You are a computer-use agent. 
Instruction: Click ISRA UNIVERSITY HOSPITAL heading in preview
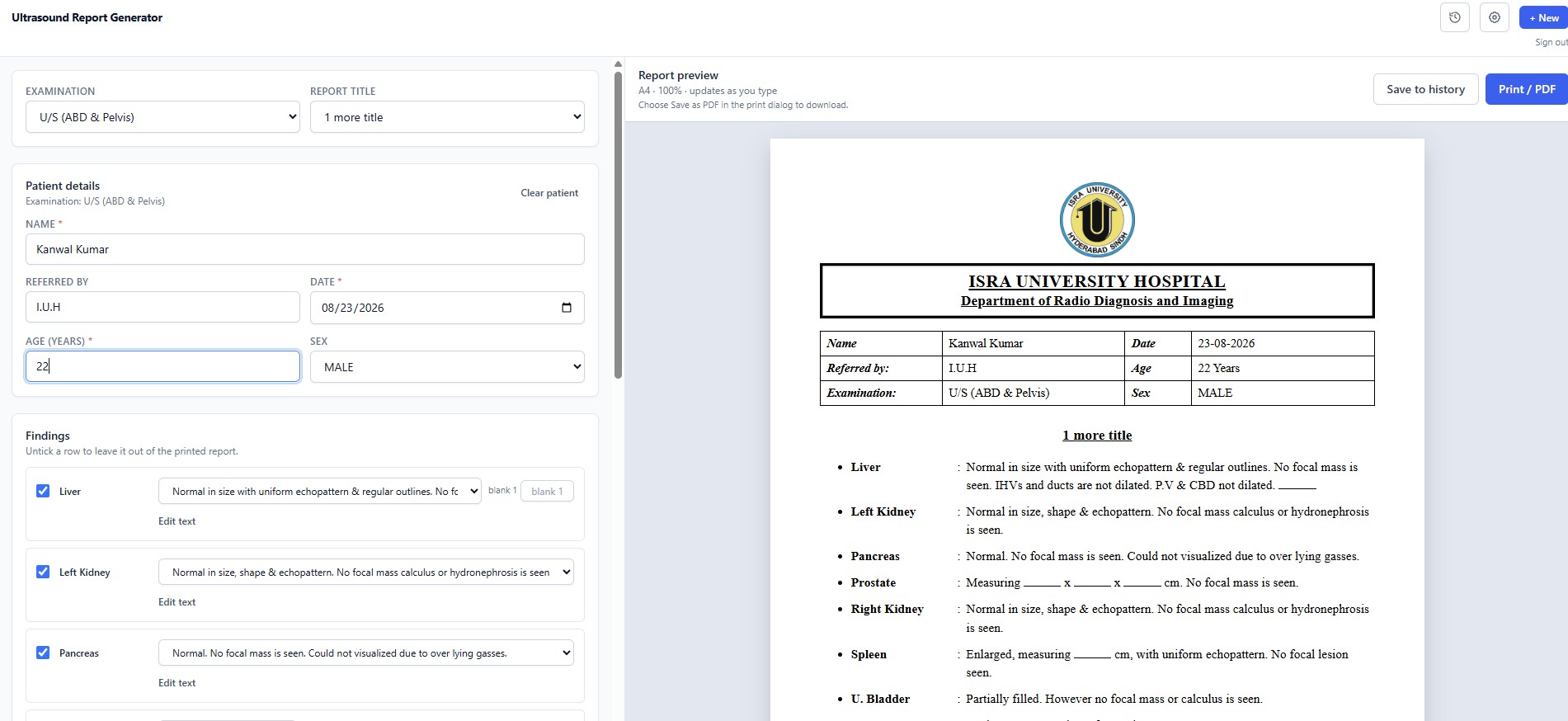[1097, 281]
